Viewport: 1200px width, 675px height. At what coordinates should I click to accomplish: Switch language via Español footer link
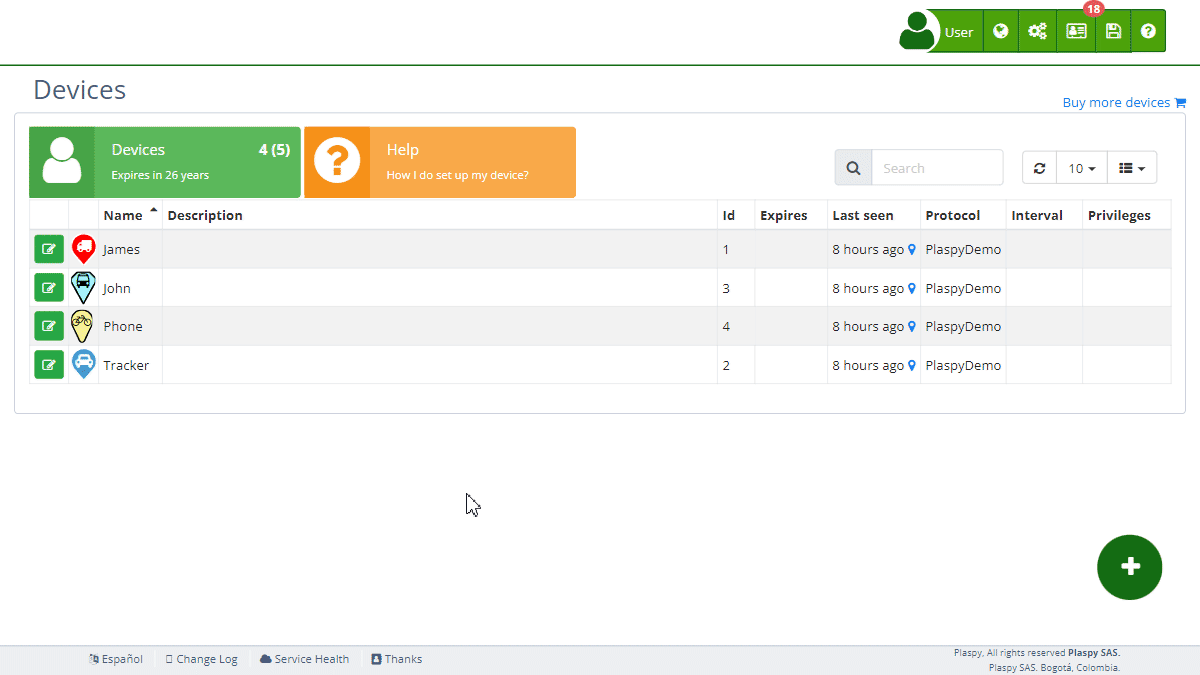point(116,659)
